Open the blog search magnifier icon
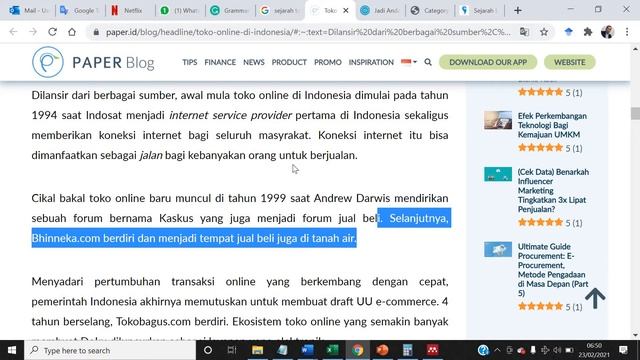 coord(428,62)
